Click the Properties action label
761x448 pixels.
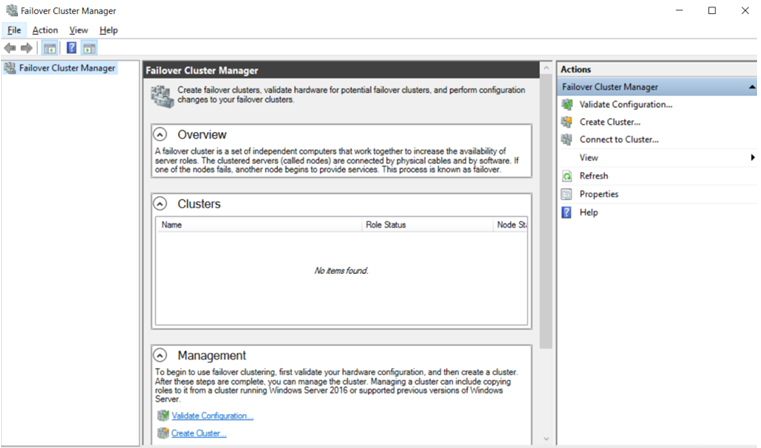[599, 194]
